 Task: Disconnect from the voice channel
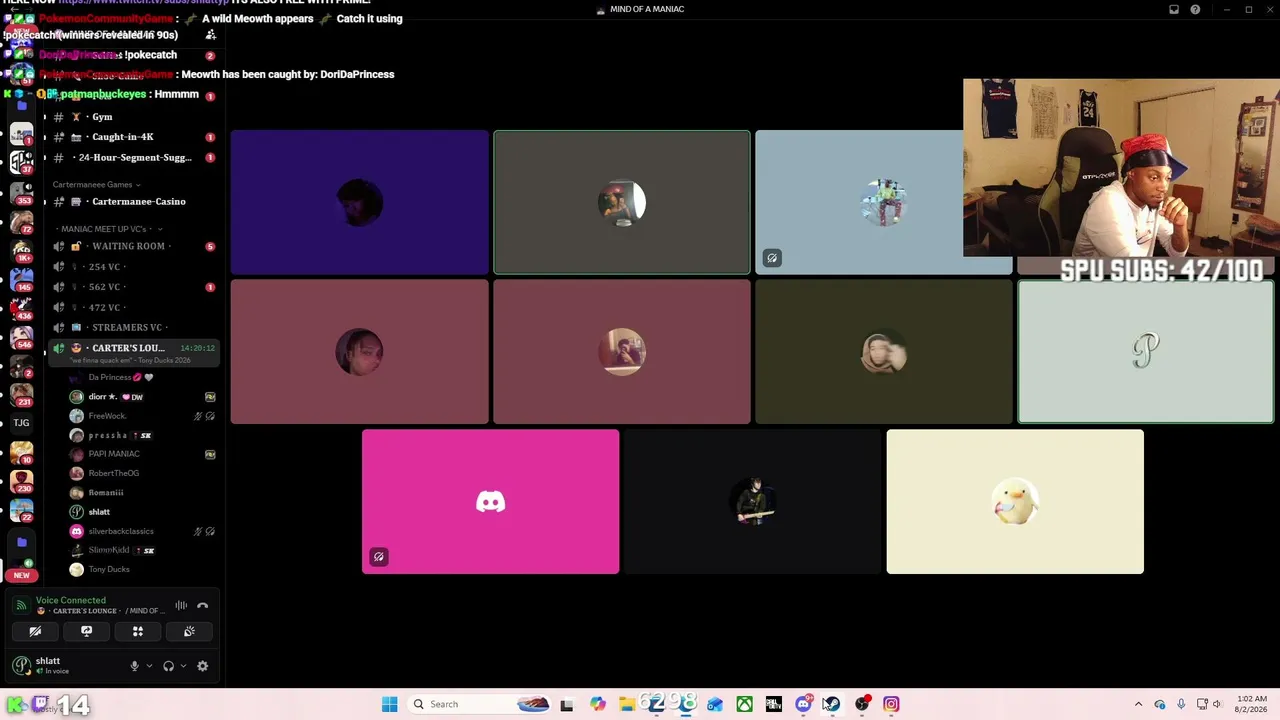[x=202, y=605]
